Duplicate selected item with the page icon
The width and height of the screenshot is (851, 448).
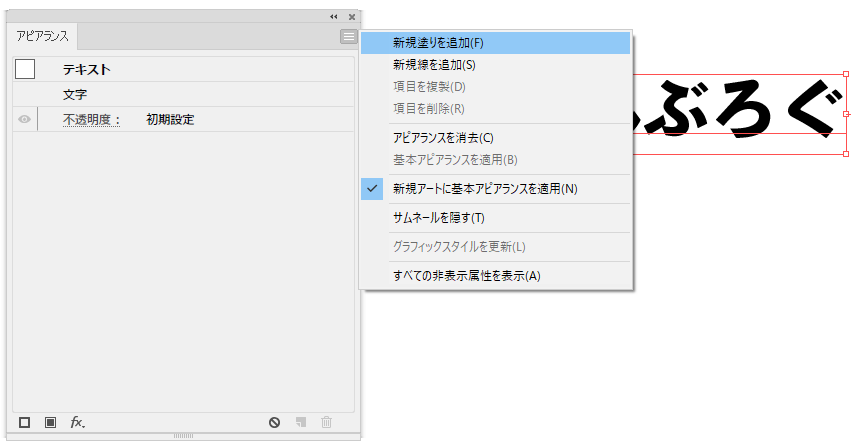pos(301,422)
